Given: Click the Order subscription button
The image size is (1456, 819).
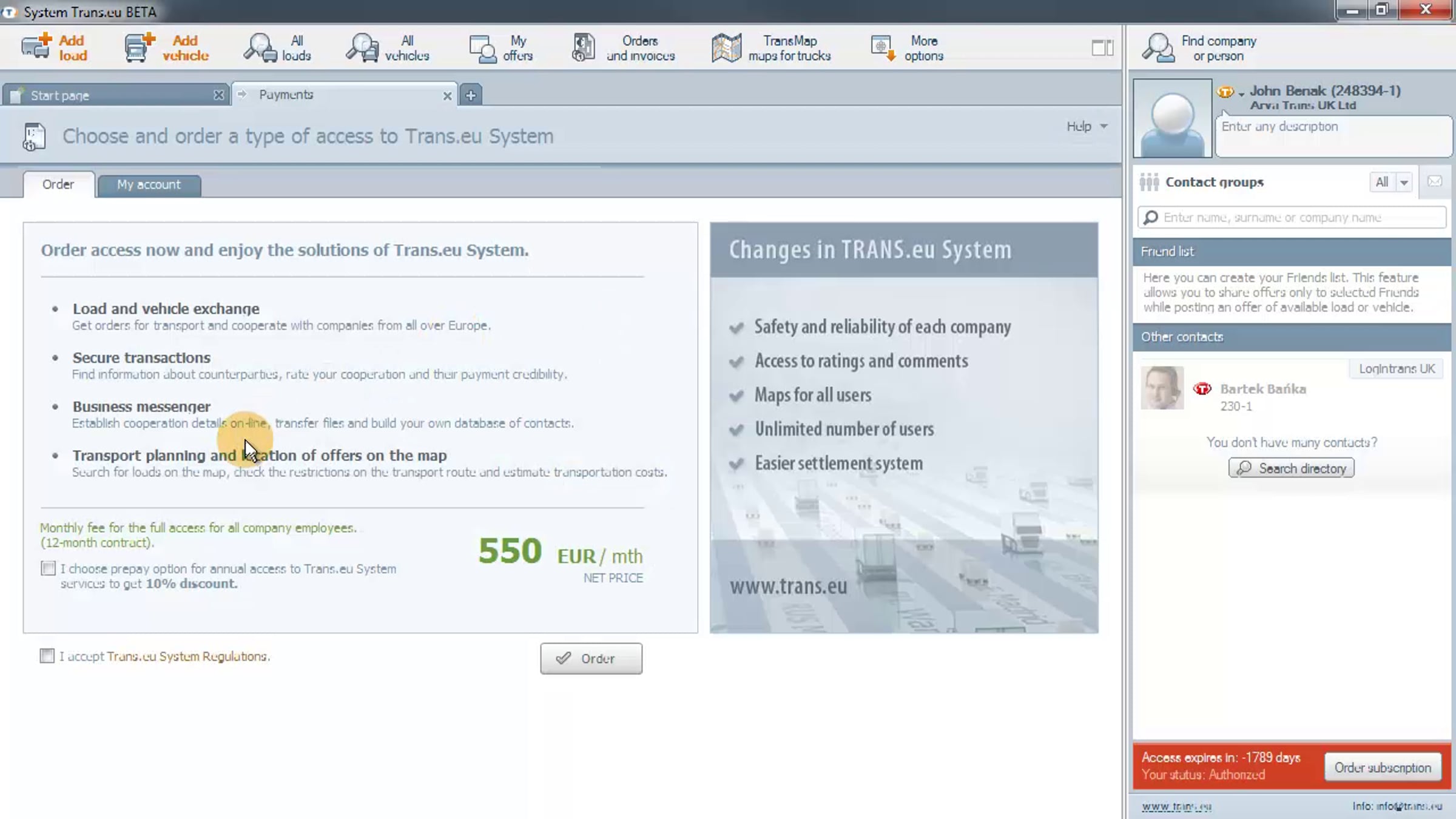Looking at the screenshot, I should [1382, 767].
